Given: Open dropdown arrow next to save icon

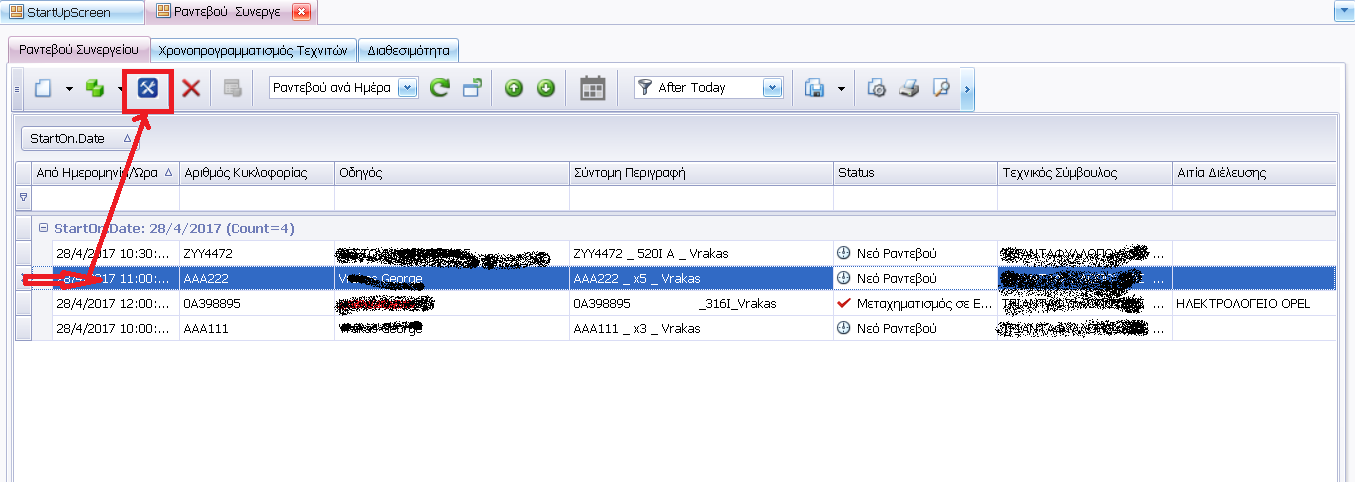Looking at the screenshot, I should 841,88.
